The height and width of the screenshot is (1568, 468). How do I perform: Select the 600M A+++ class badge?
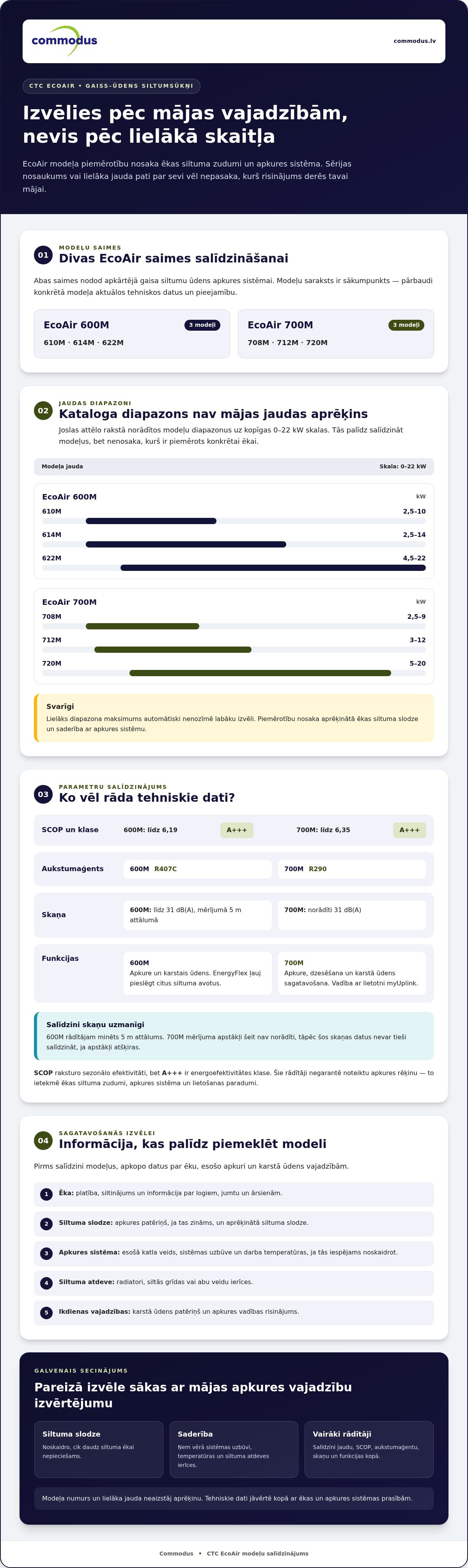pyautogui.click(x=237, y=830)
